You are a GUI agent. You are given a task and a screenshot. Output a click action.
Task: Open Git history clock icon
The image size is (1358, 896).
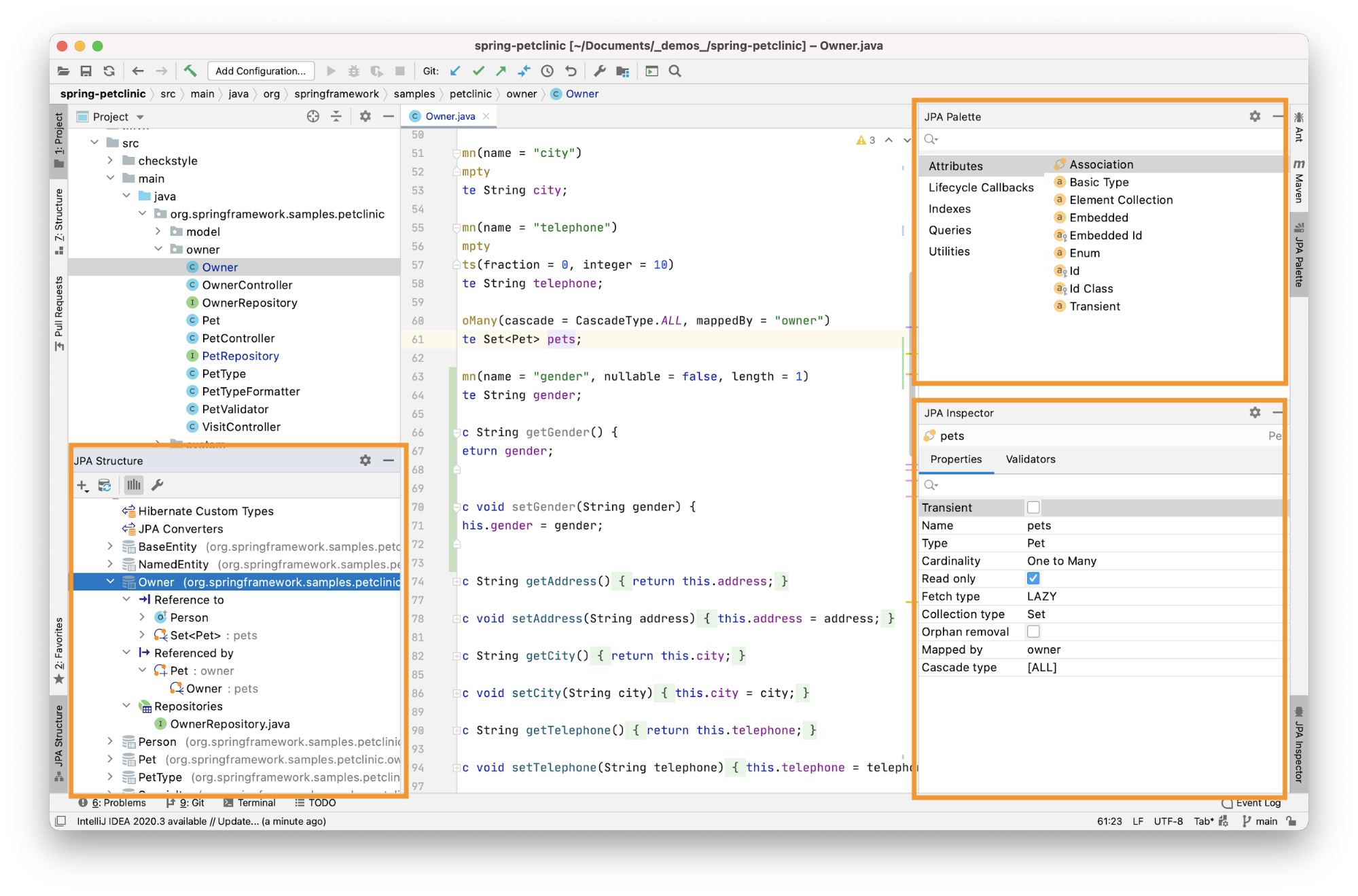click(x=548, y=71)
